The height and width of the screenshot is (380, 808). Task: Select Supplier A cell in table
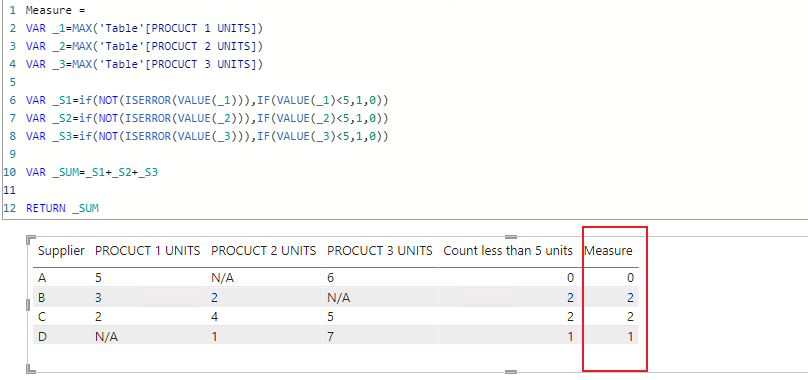click(42, 278)
